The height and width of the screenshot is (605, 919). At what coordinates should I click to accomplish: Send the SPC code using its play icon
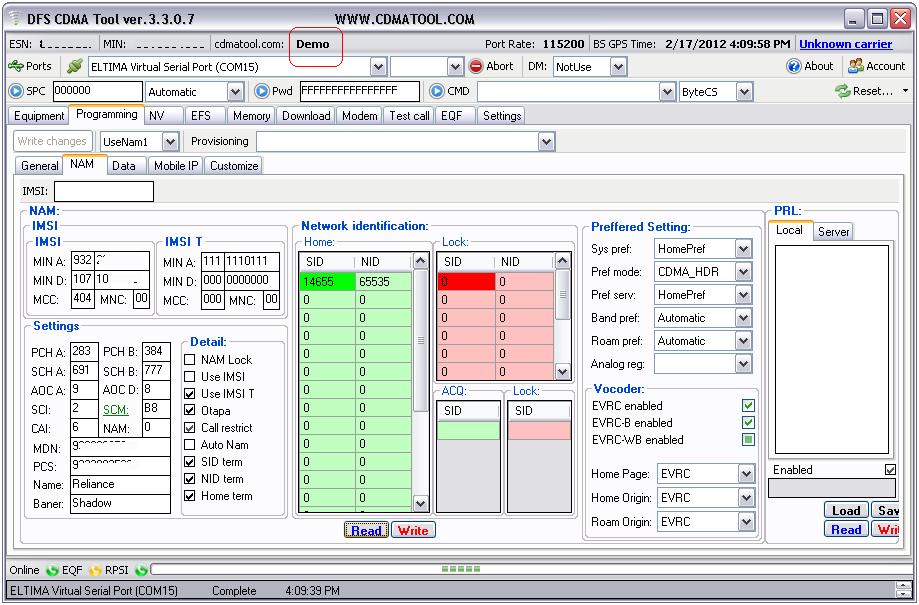coord(16,91)
